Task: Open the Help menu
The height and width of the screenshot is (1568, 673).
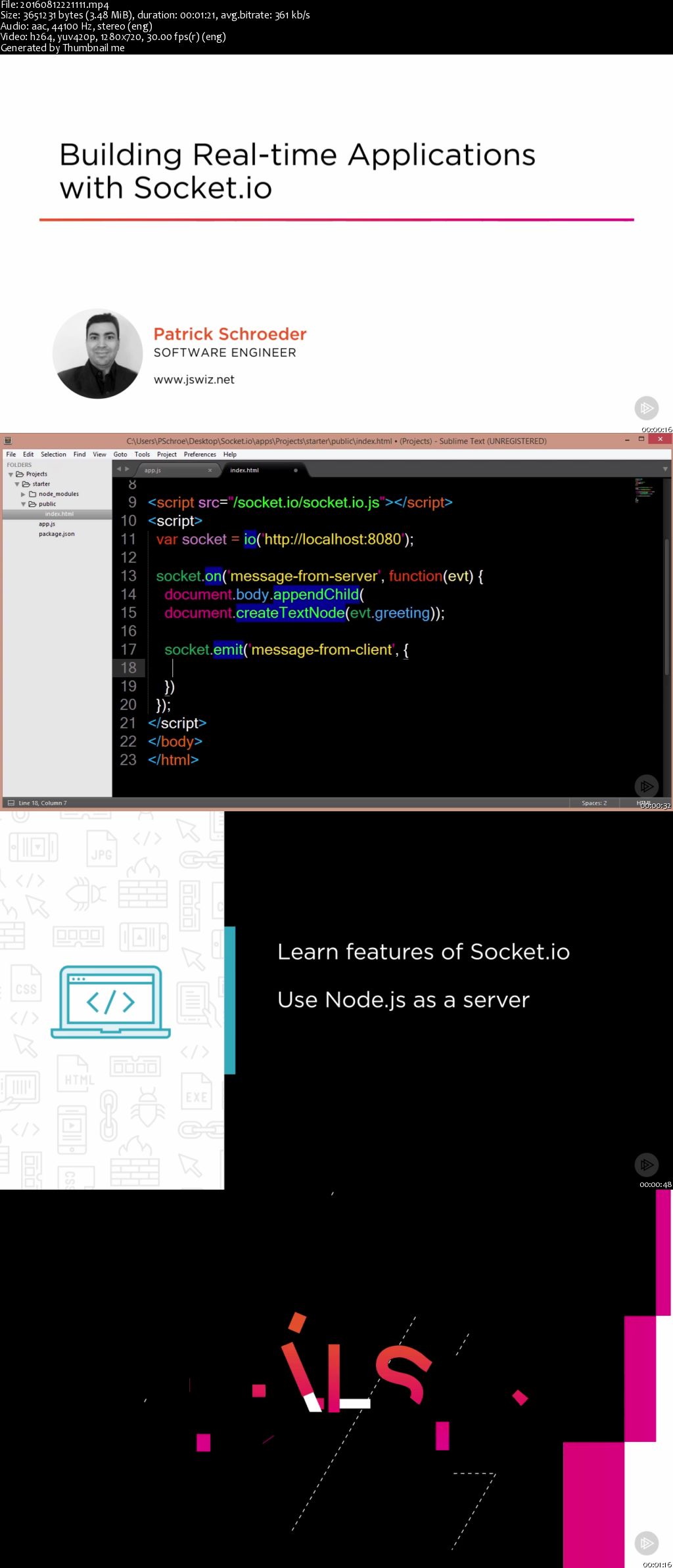Action: pyautogui.click(x=229, y=454)
